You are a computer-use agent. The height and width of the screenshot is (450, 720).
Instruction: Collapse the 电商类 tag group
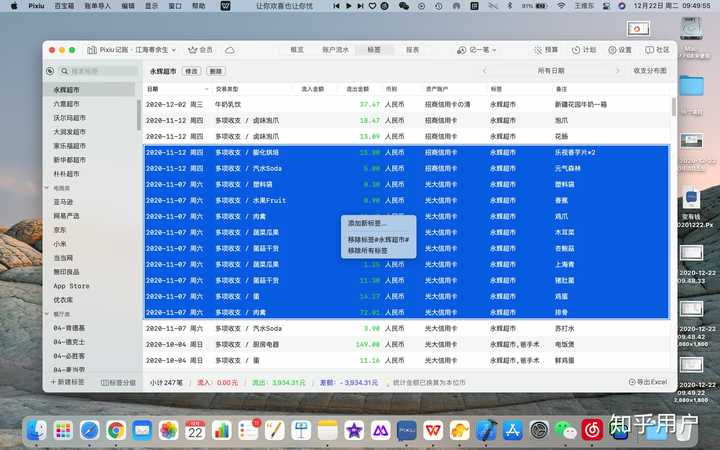pos(46,188)
